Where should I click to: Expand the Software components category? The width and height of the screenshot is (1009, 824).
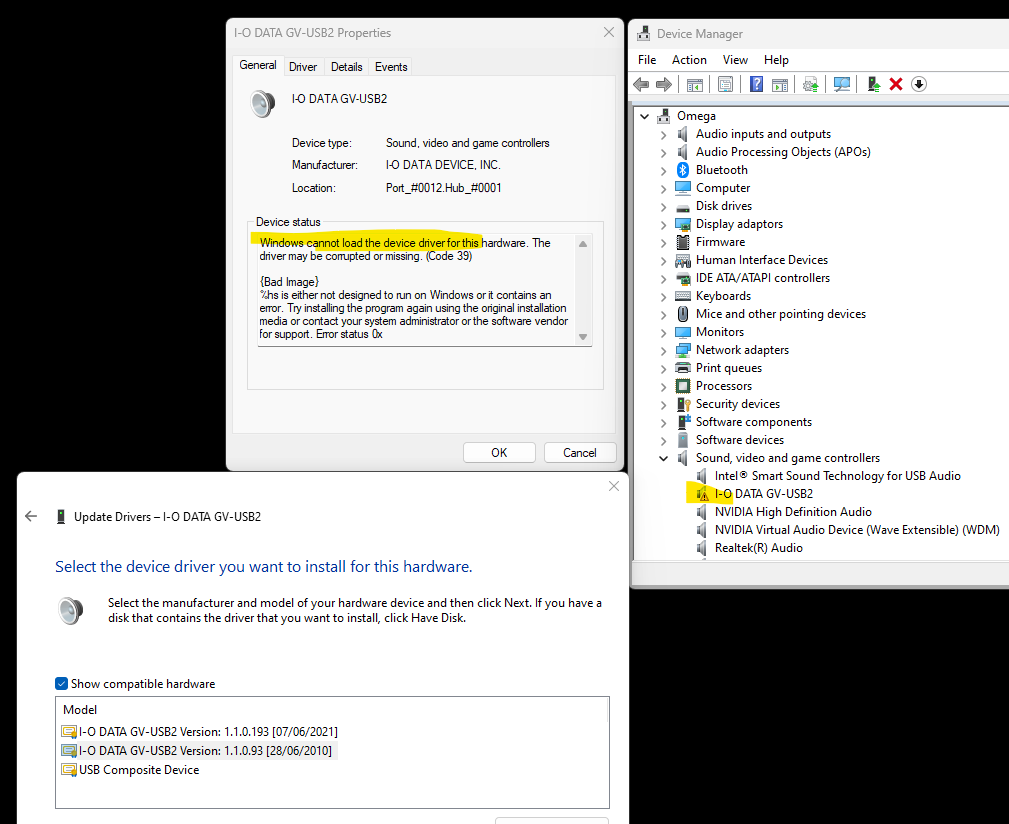click(x=663, y=423)
